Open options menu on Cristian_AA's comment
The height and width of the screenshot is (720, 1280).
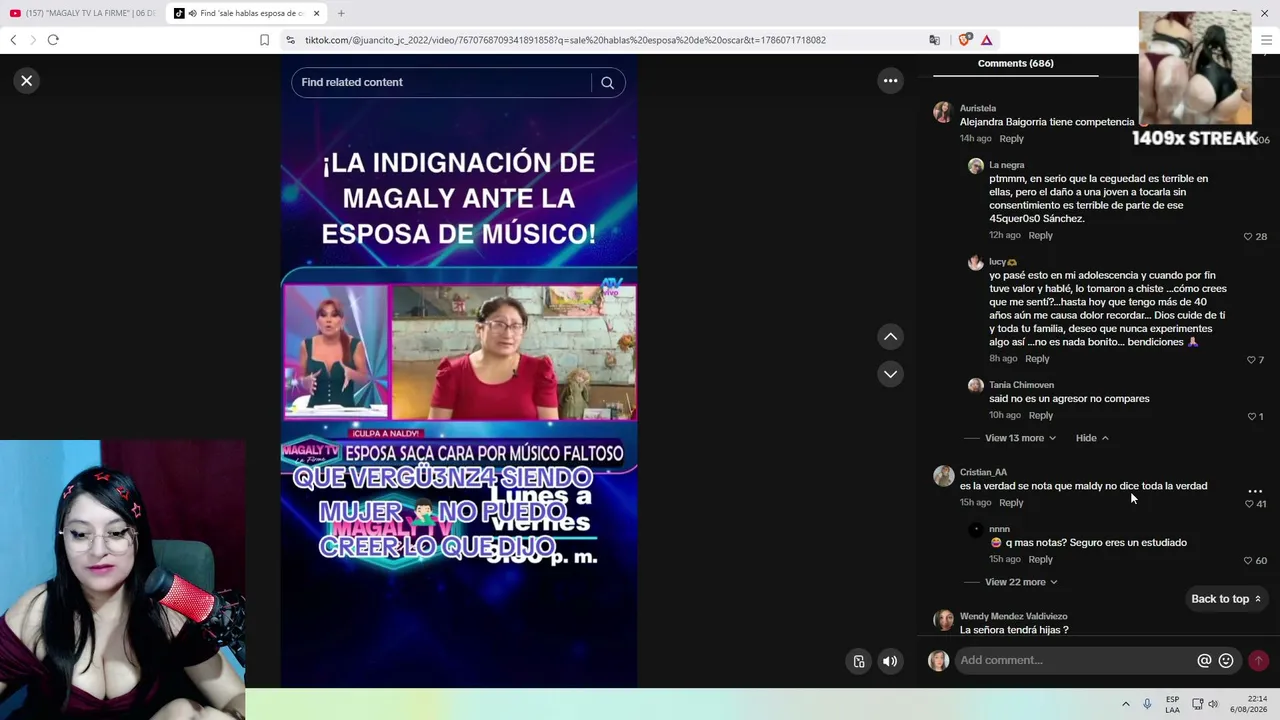click(x=1255, y=491)
